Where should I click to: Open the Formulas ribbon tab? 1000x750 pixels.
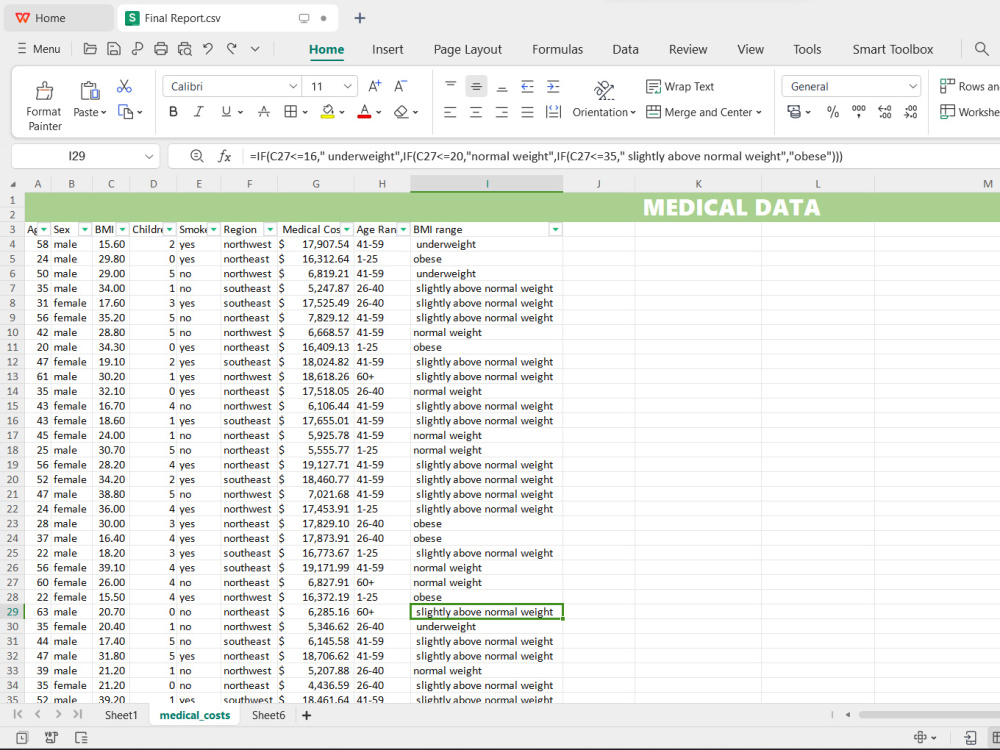(557, 49)
